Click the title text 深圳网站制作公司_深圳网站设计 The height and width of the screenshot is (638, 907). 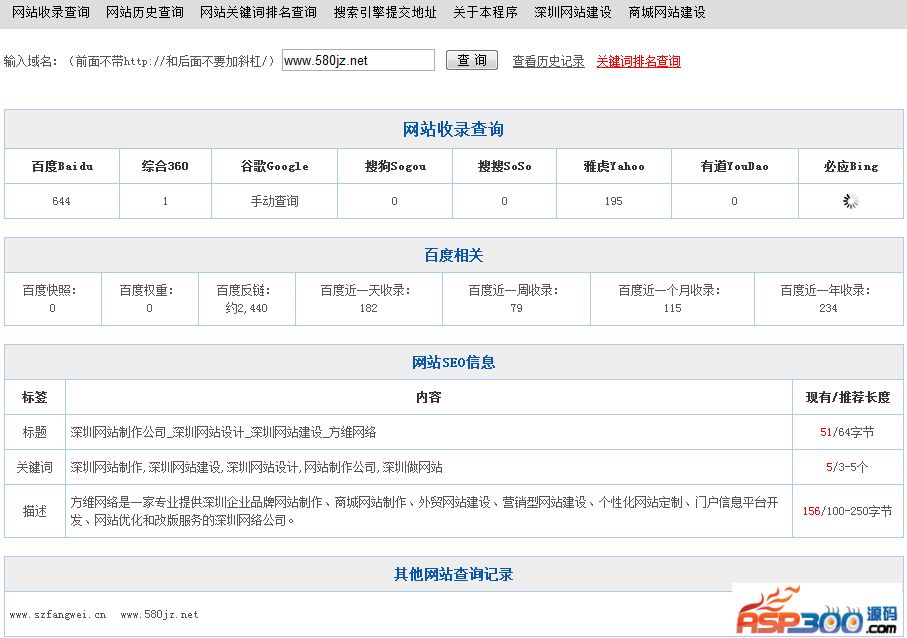tap(223, 432)
